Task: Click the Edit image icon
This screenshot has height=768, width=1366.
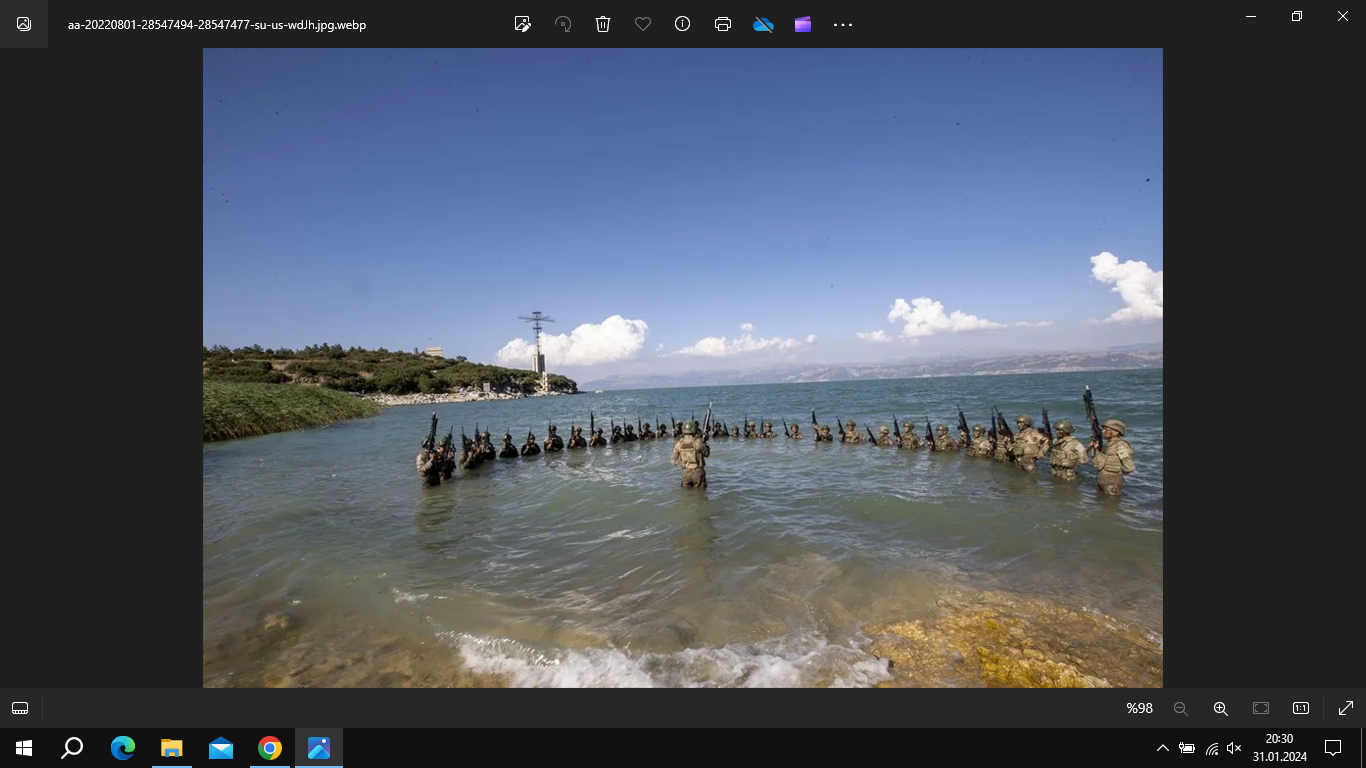Action: click(523, 24)
